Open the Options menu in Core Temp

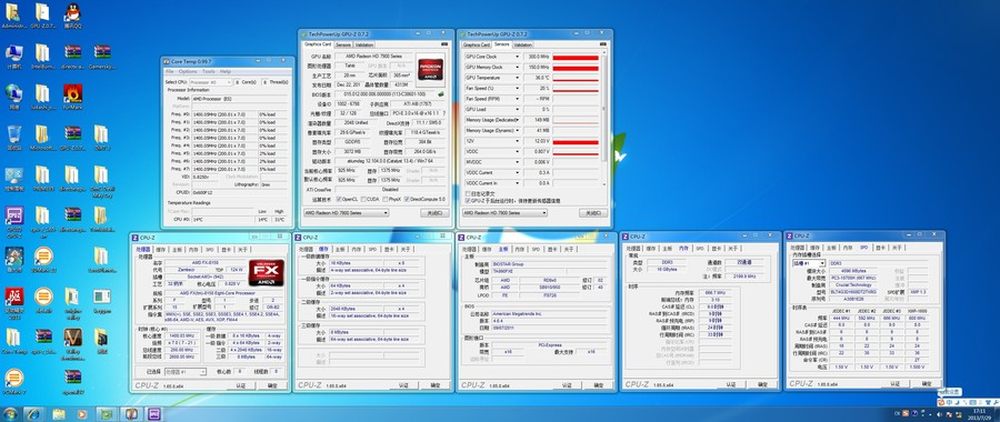tap(189, 72)
